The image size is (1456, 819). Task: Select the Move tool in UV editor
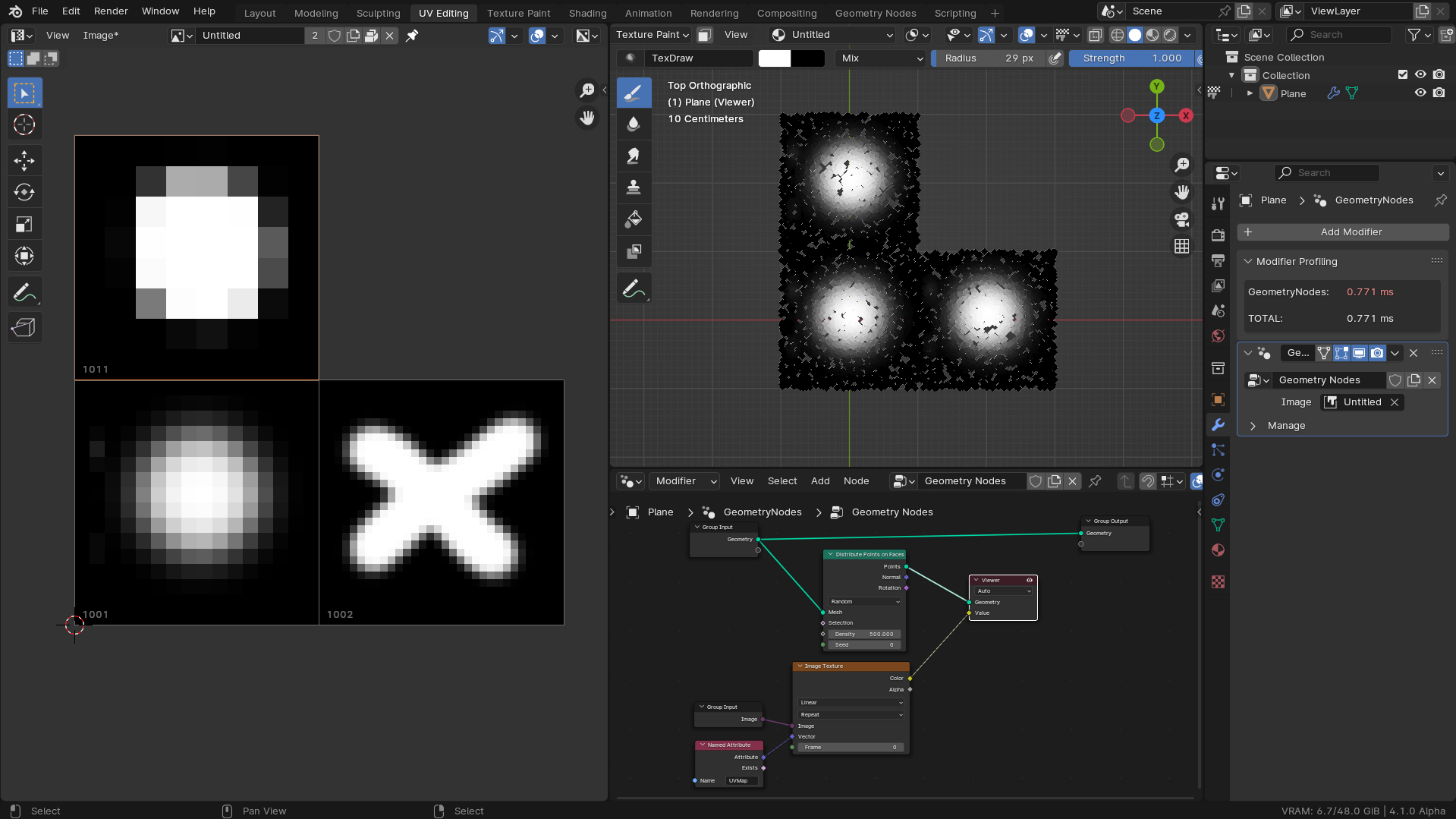coord(24,161)
